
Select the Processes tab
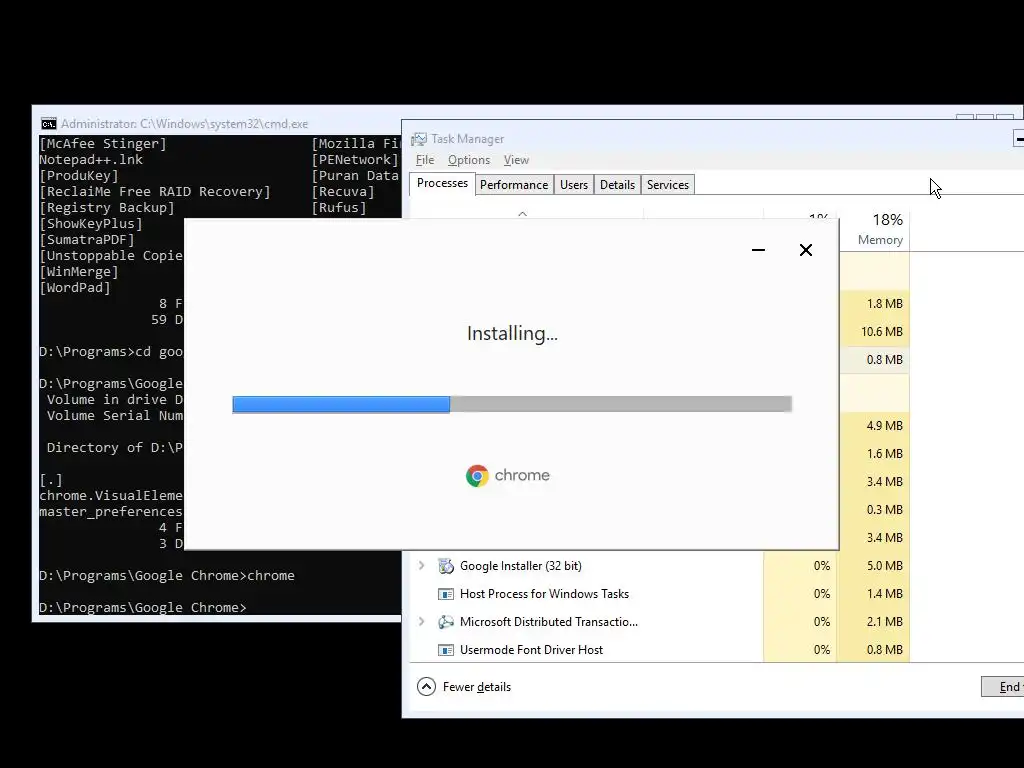click(442, 184)
